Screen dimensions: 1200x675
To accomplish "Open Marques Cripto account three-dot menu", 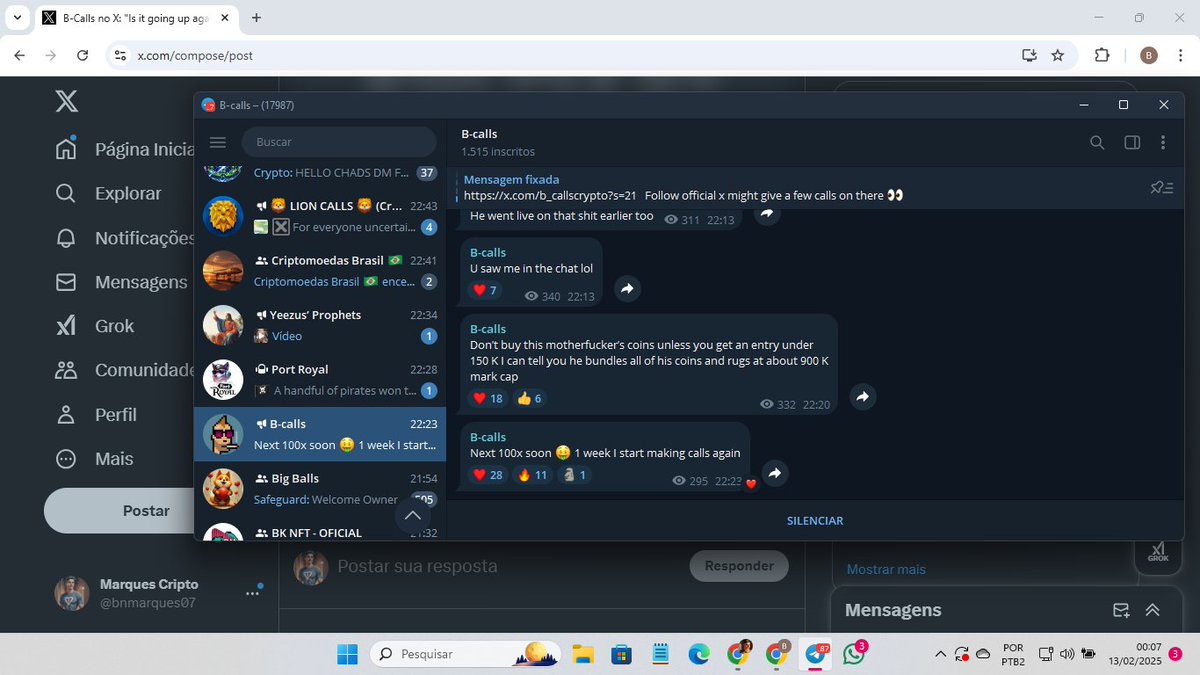I will point(252,593).
